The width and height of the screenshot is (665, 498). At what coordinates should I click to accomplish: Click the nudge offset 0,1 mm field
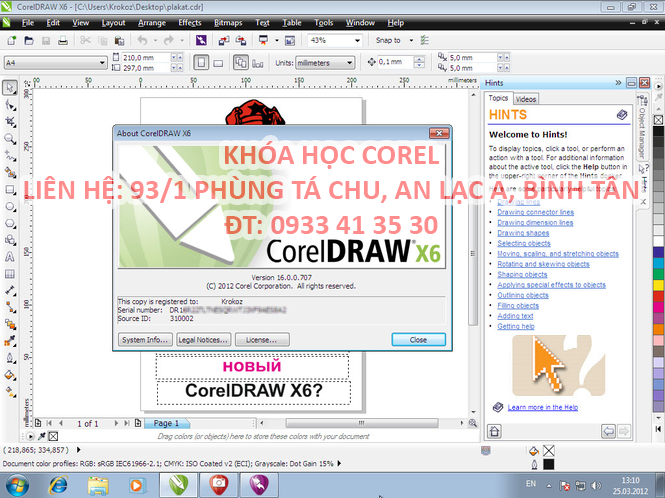point(394,62)
